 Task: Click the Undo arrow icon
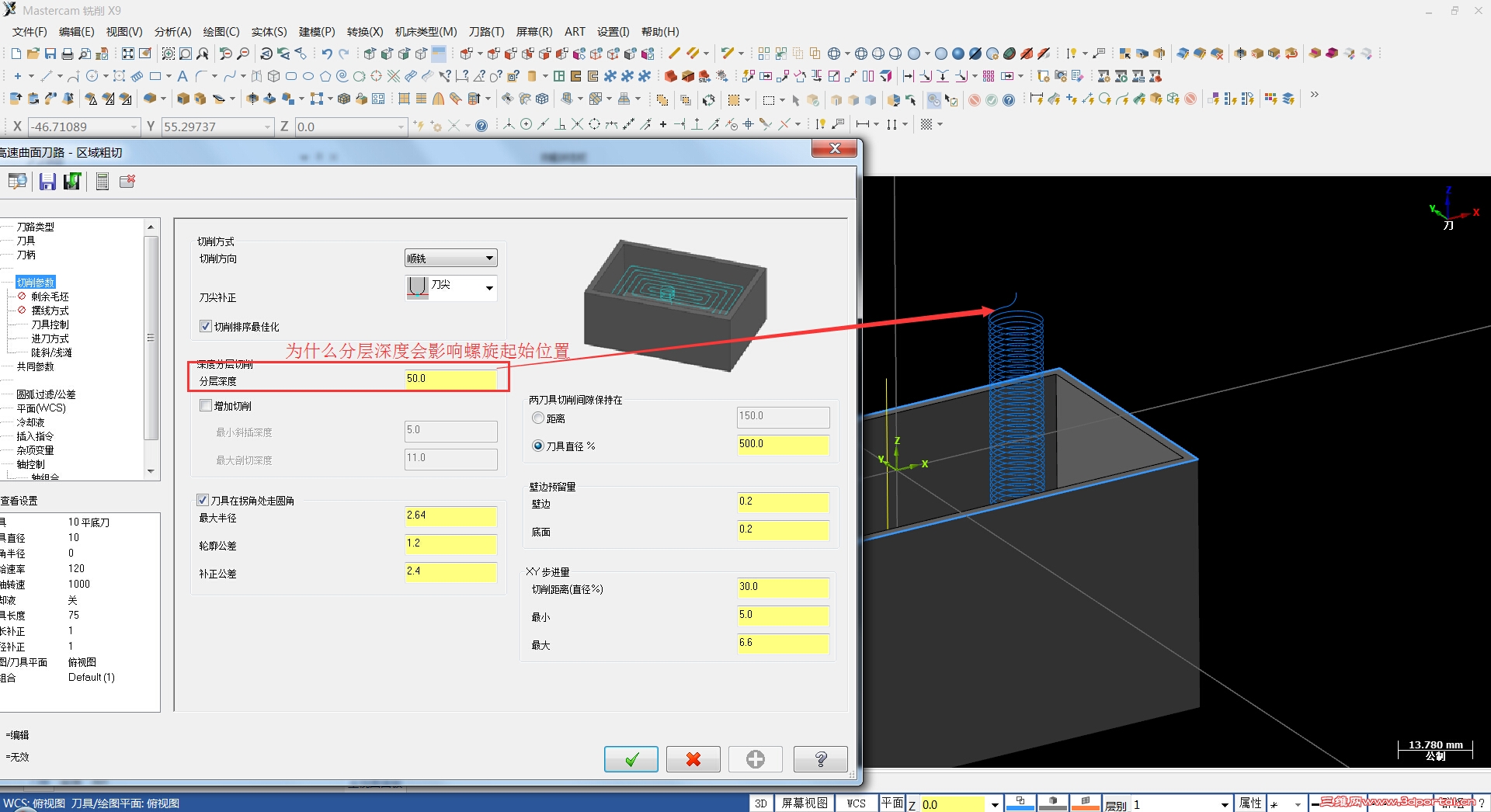tap(327, 54)
